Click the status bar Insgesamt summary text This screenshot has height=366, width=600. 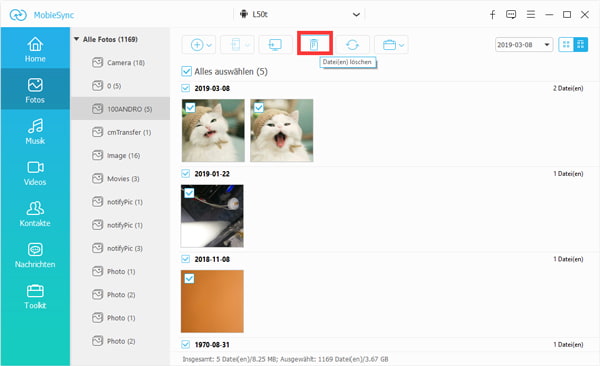(285, 359)
